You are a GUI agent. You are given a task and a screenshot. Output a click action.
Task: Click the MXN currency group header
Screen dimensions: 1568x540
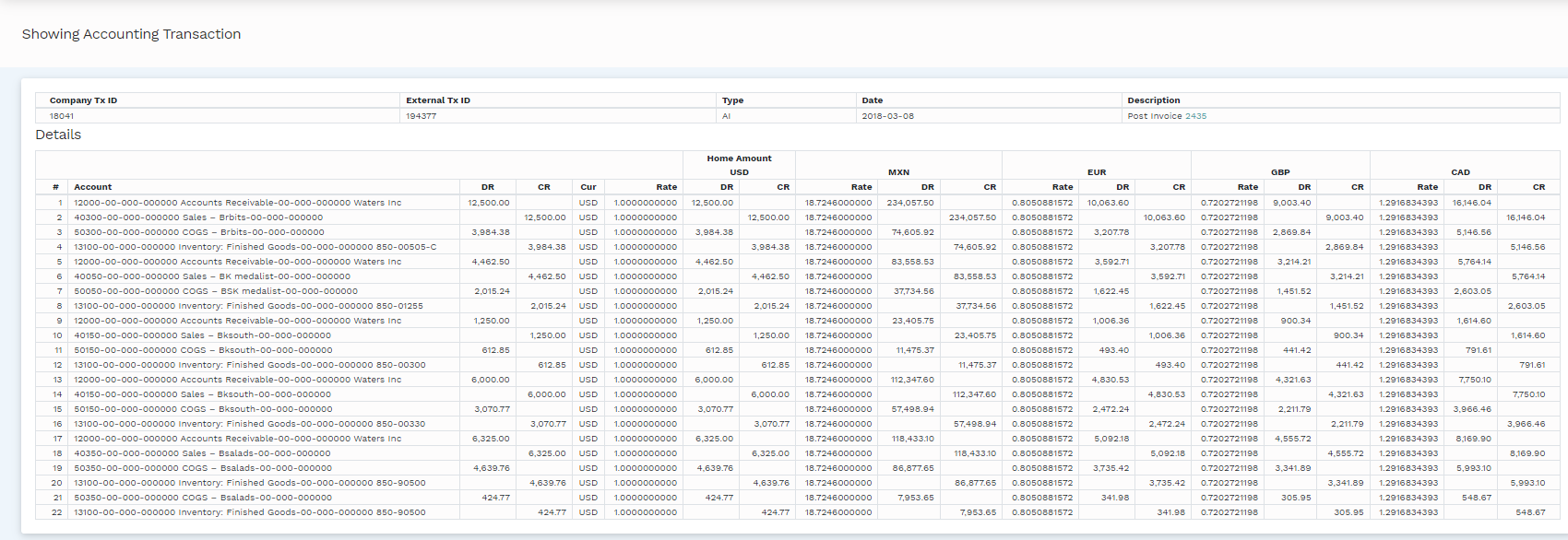tap(898, 172)
